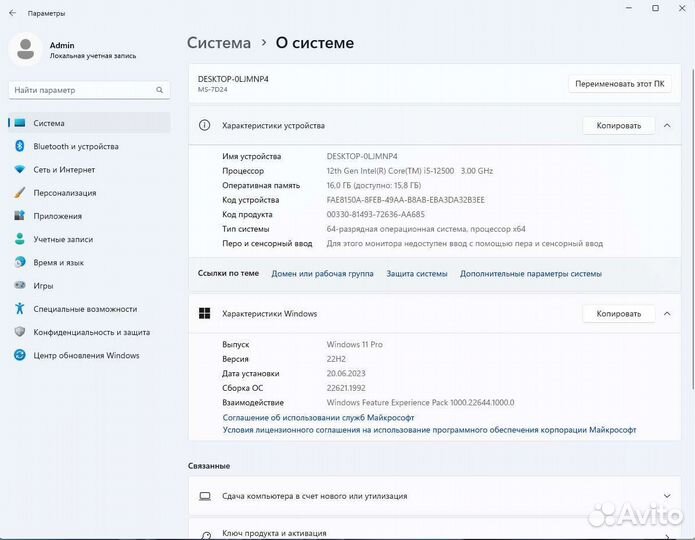Open Конфиденциальность и защита settings

[90, 332]
